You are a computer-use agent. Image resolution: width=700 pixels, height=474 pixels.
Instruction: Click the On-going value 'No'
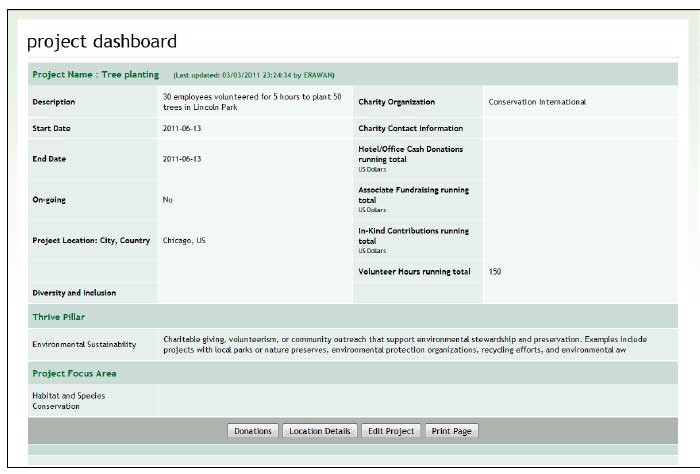coord(168,200)
